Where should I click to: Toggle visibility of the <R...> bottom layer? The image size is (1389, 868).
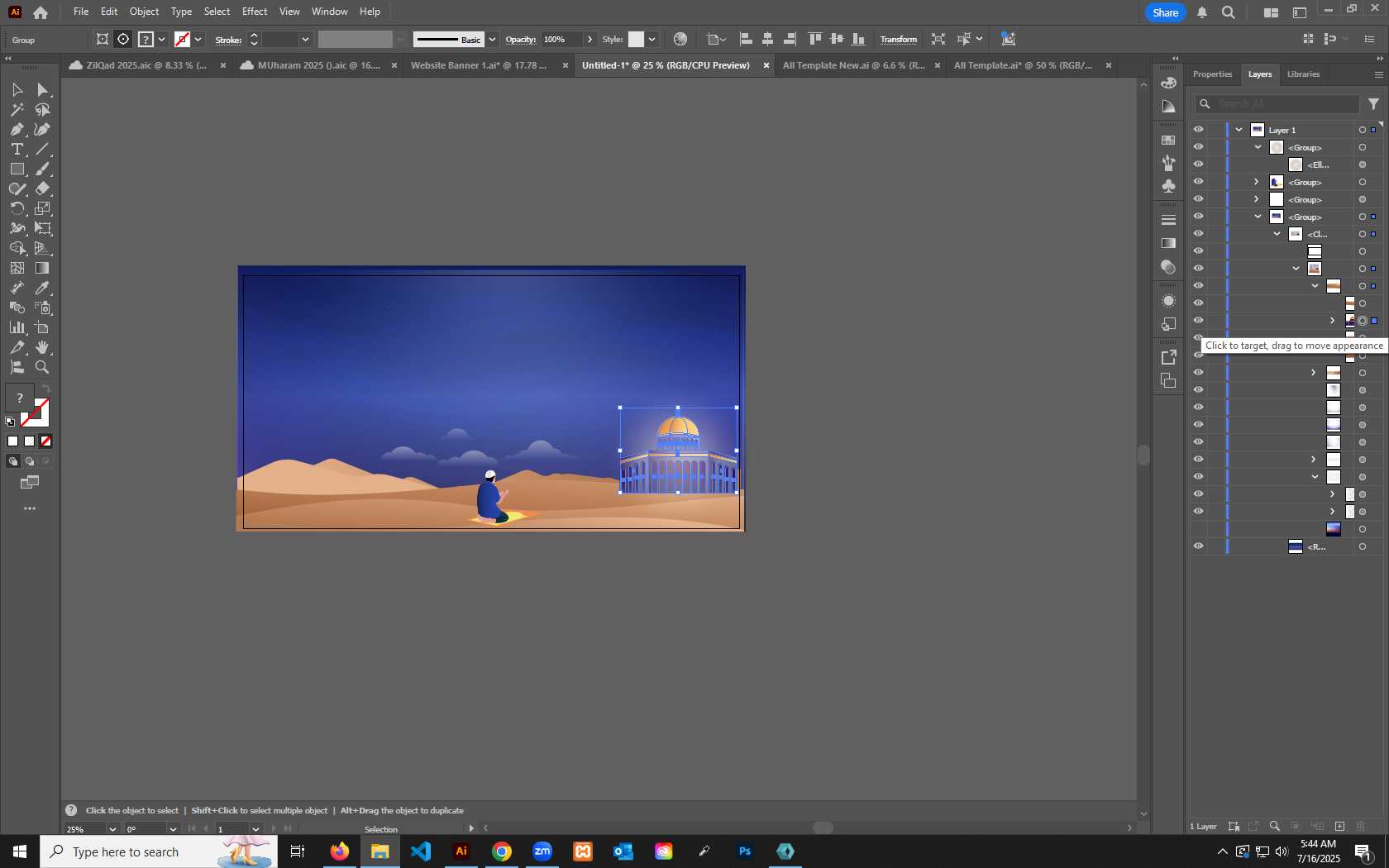[x=1198, y=546]
